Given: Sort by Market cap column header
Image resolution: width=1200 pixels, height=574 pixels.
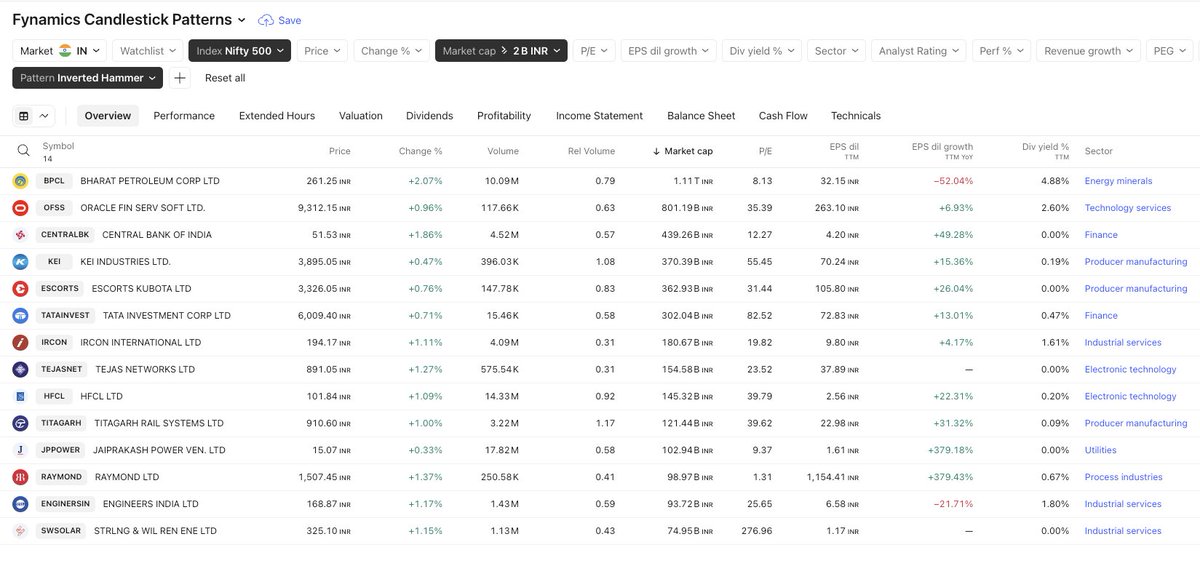Looking at the screenshot, I should coord(682,151).
